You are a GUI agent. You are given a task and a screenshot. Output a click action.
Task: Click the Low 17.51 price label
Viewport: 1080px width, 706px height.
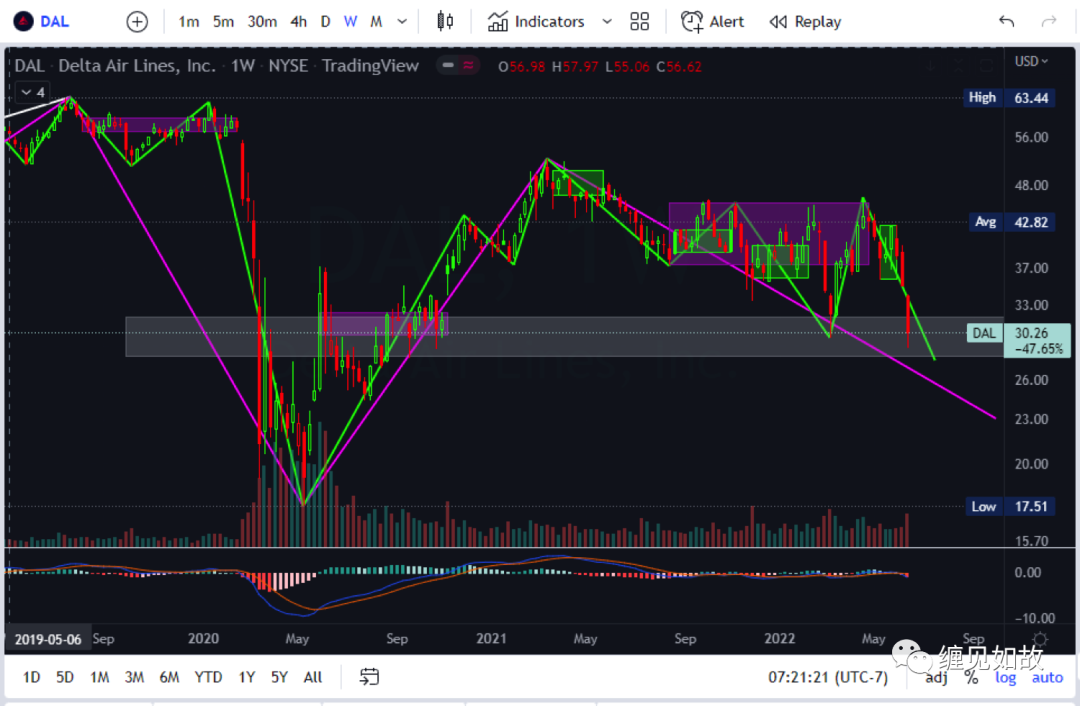pos(1009,507)
